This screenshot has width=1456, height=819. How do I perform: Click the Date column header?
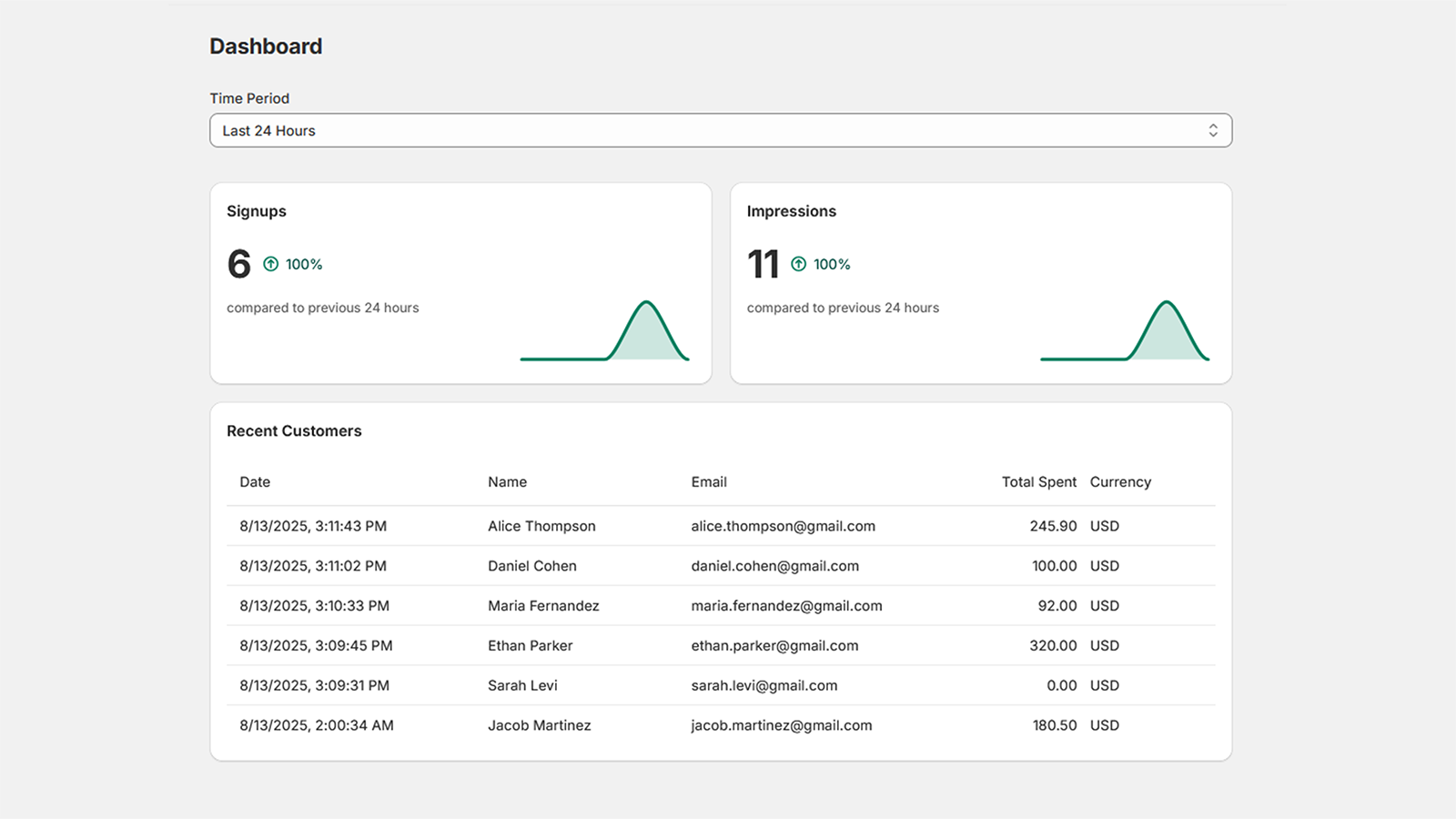[x=255, y=481]
